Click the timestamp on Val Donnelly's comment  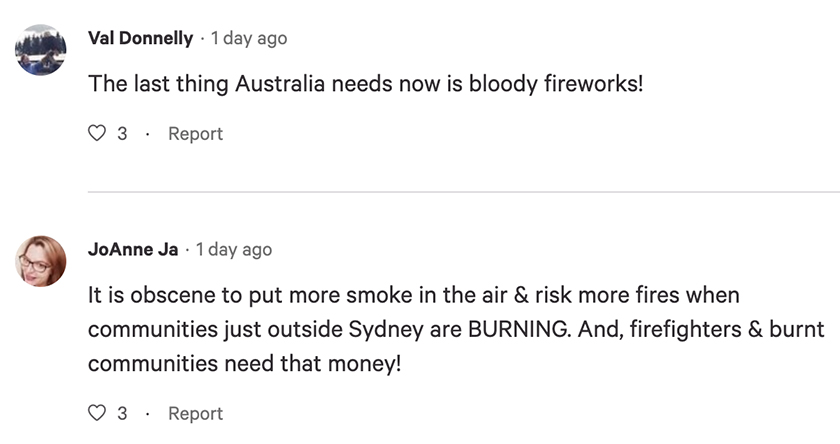pyautogui.click(x=249, y=38)
